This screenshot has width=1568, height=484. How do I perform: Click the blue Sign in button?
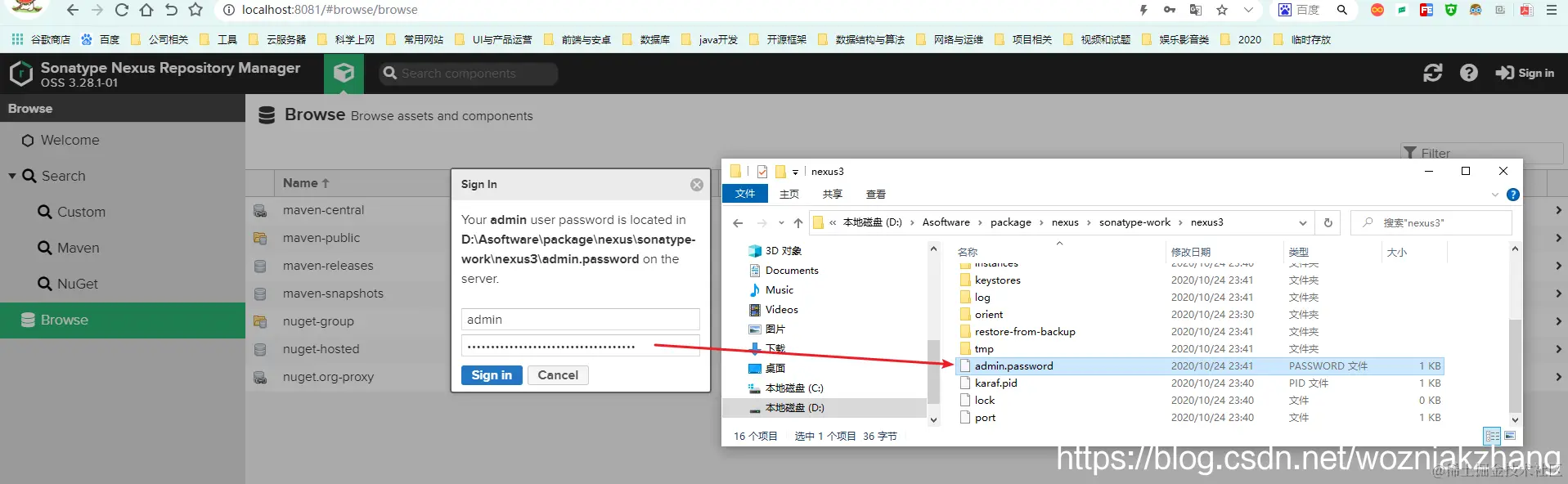pyautogui.click(x=492, y=375)
